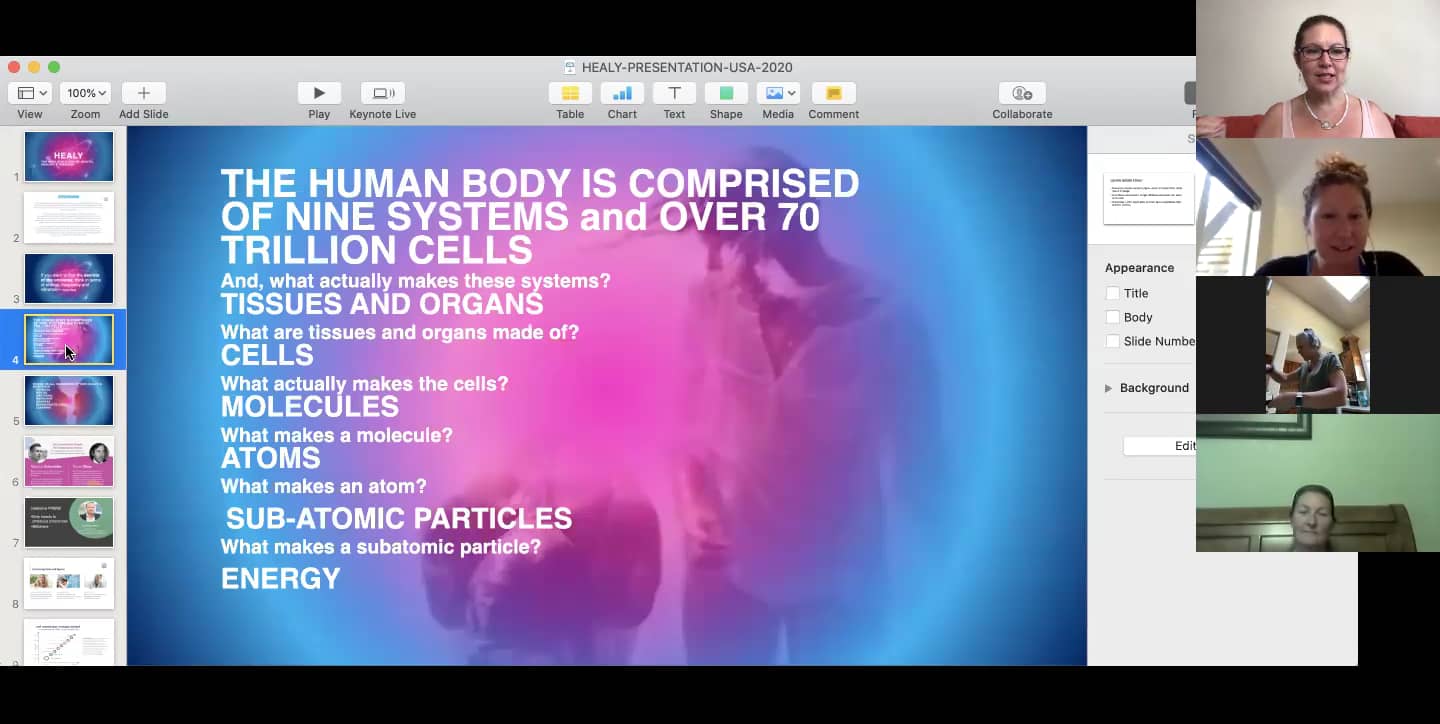Click "What makes a subatomic particle?" text
The width and height of the screenshot is (1440, 724).
coord(381,547)
